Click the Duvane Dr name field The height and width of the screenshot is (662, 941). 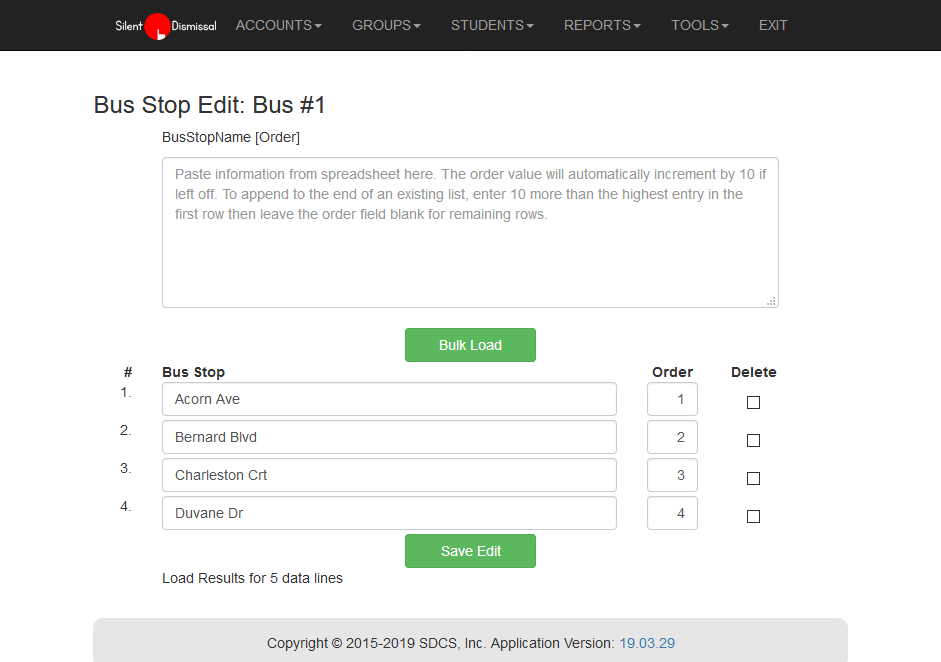coord(389,513)
